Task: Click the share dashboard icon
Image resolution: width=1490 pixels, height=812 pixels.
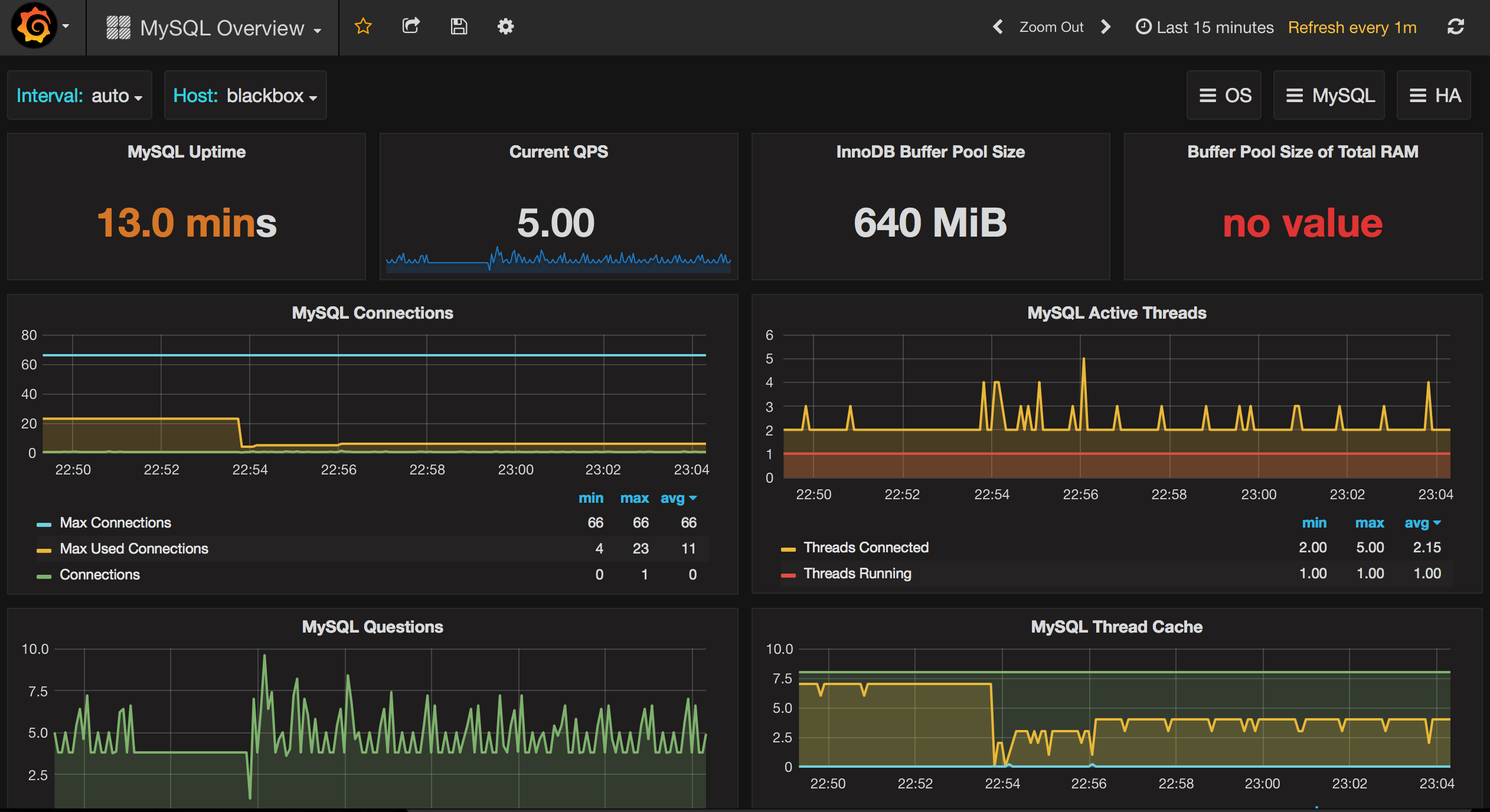Action: pos(411,27)
